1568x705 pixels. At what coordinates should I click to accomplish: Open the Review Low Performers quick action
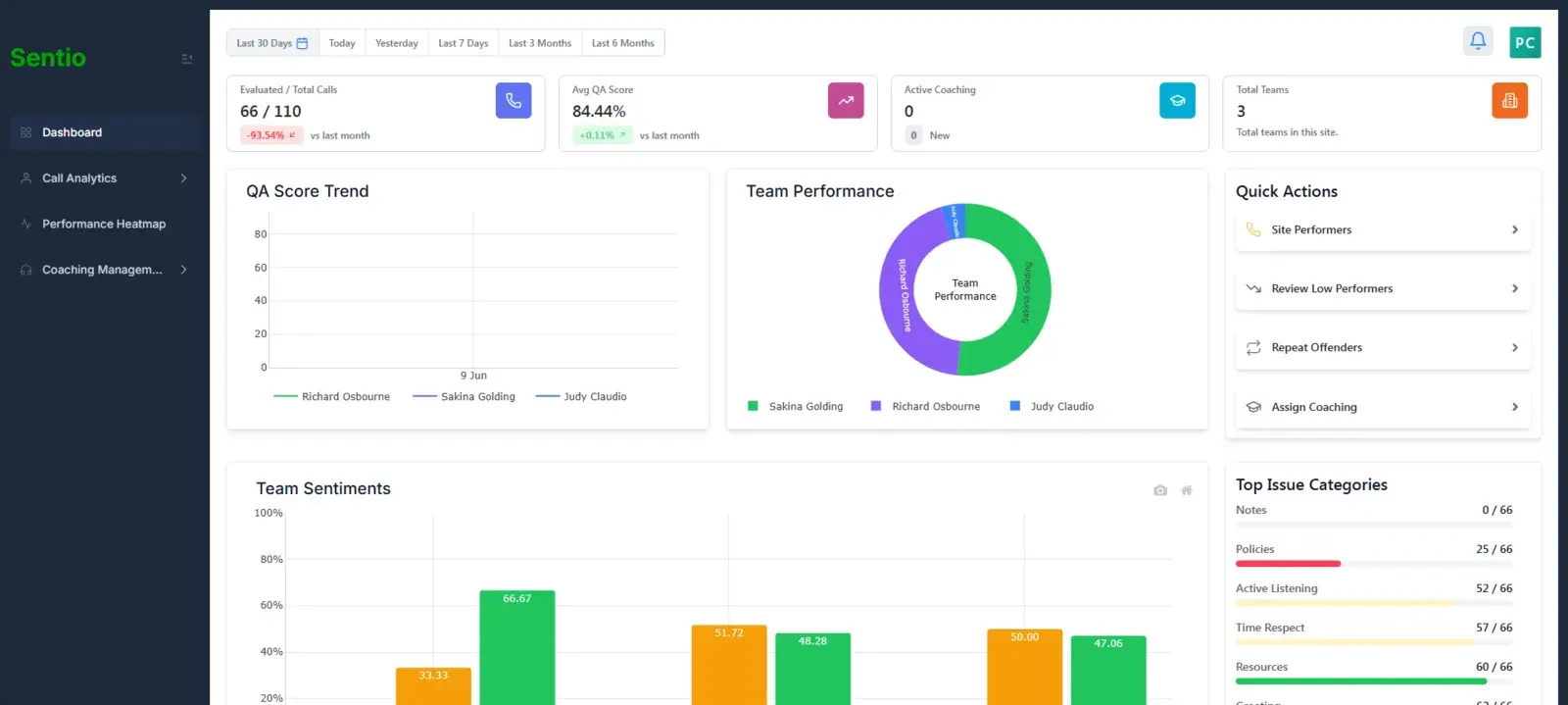tap(1383, 288)
